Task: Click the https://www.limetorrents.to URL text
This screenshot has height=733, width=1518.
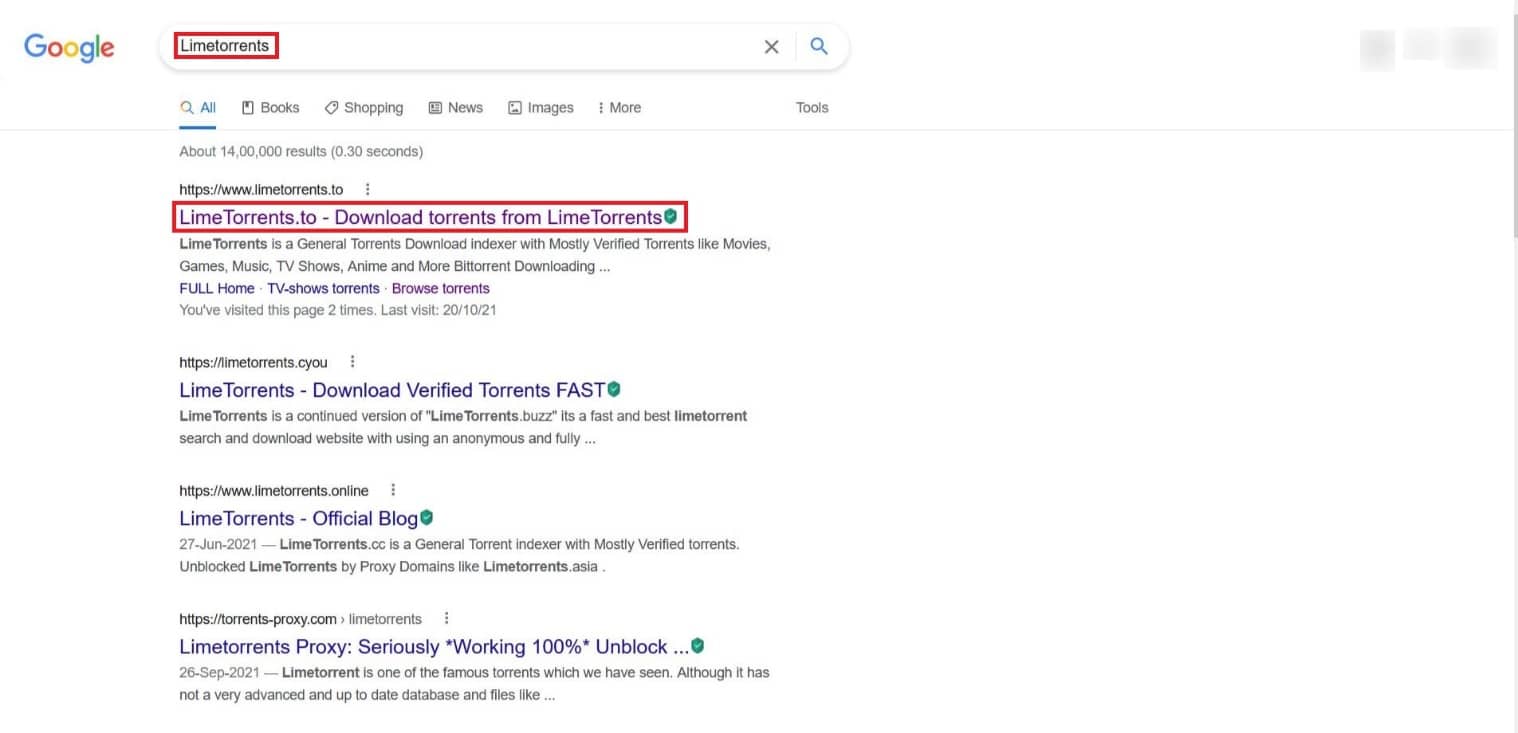Action: coord(261,190)
